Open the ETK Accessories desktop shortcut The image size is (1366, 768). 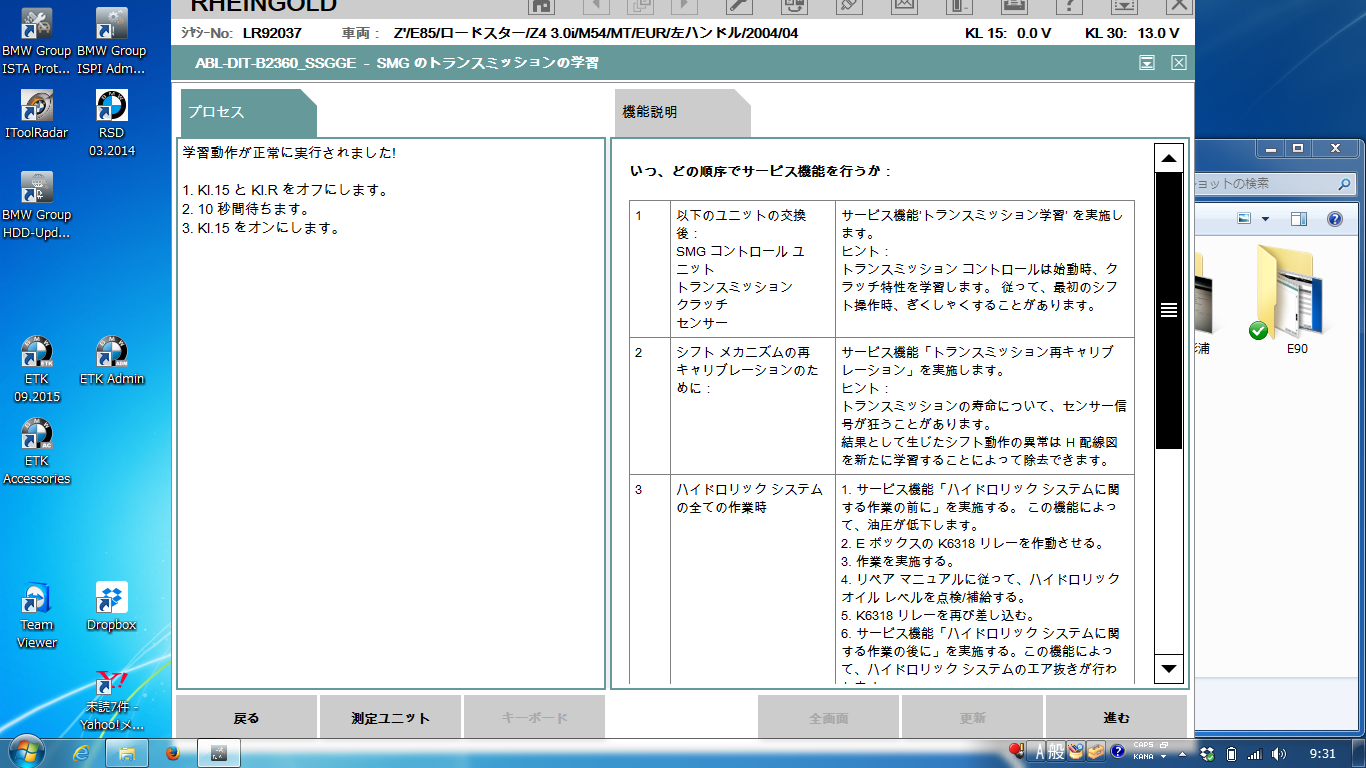[x=37, y=451]
